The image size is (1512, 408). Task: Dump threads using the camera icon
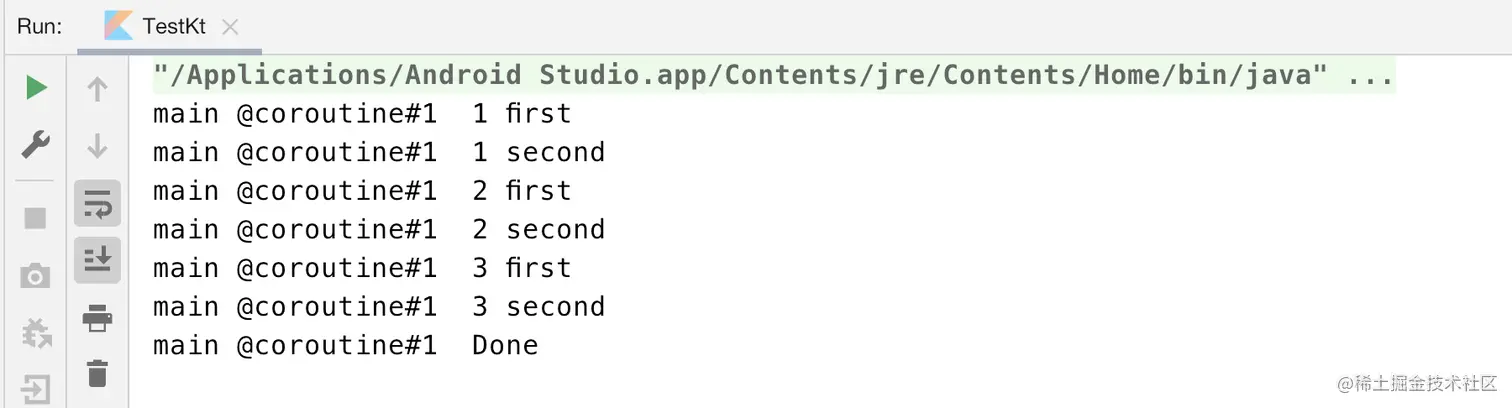click(x=36, y=276)
